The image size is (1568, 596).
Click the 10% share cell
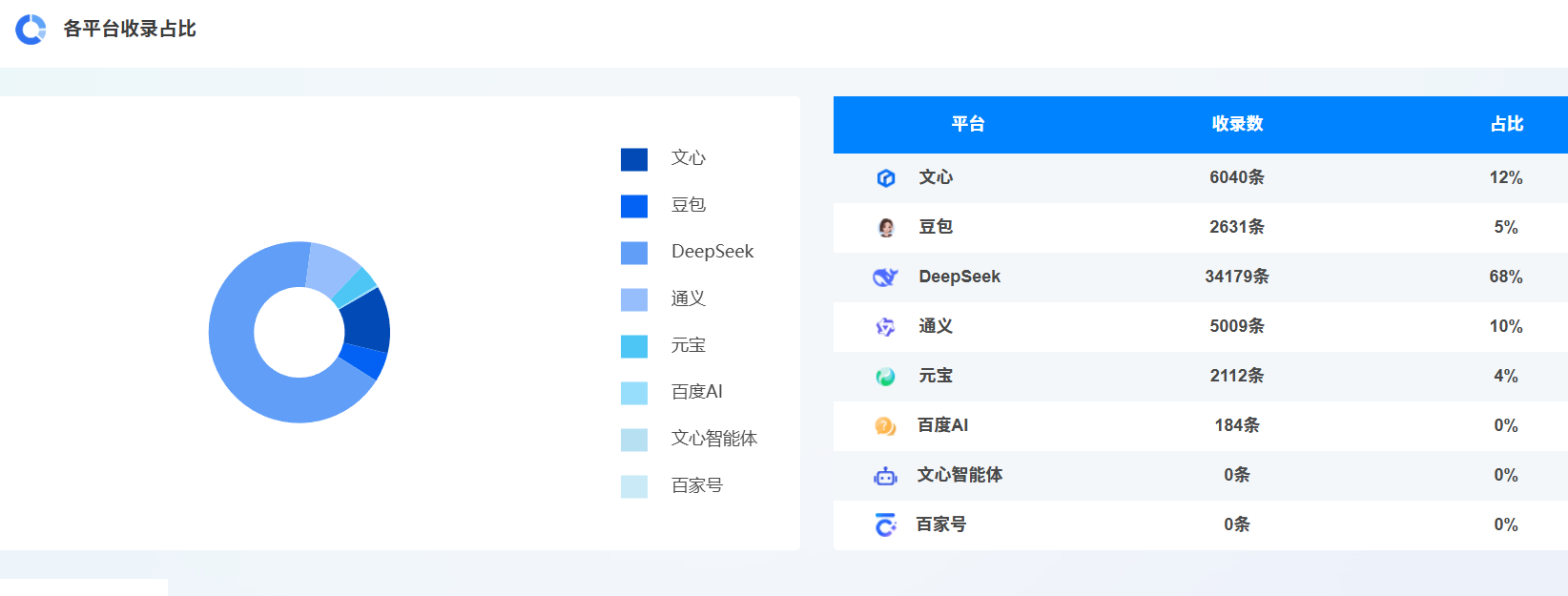click(1506, 326)
